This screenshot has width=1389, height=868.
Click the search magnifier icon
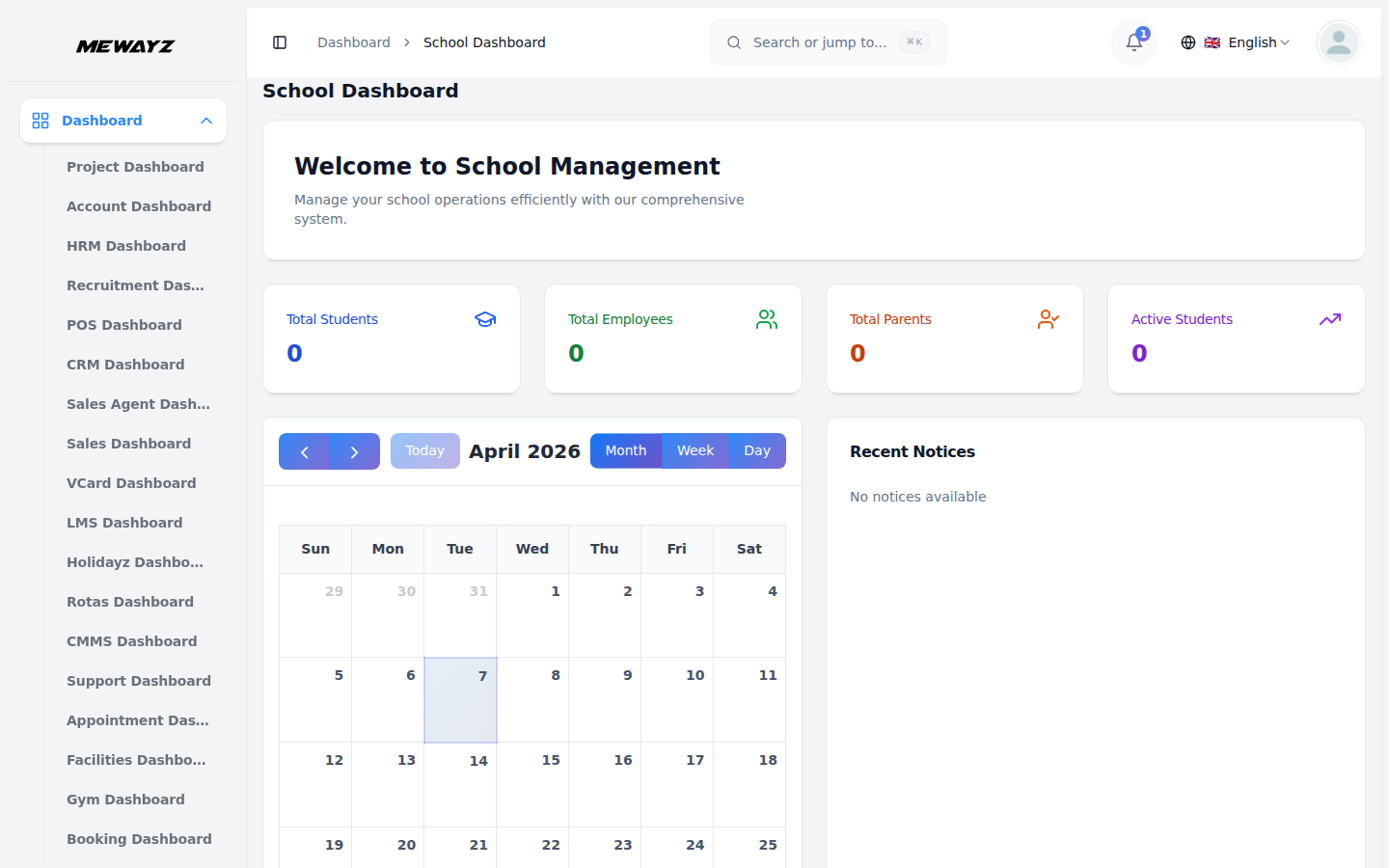click(734, 42)
